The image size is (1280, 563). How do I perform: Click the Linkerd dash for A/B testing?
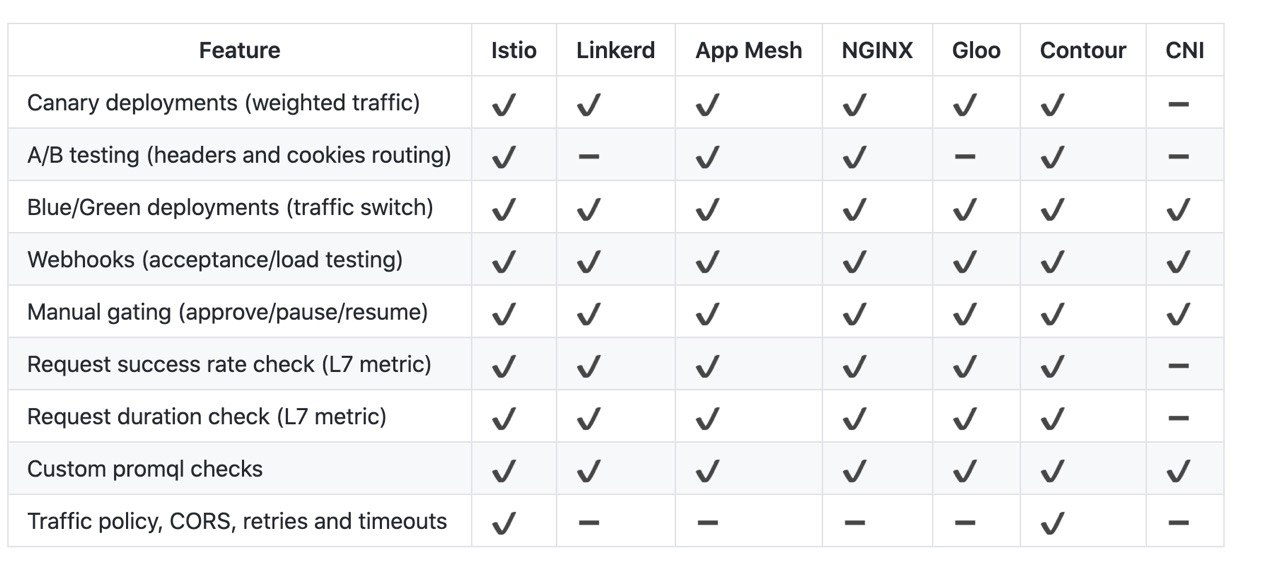(589, 156)
